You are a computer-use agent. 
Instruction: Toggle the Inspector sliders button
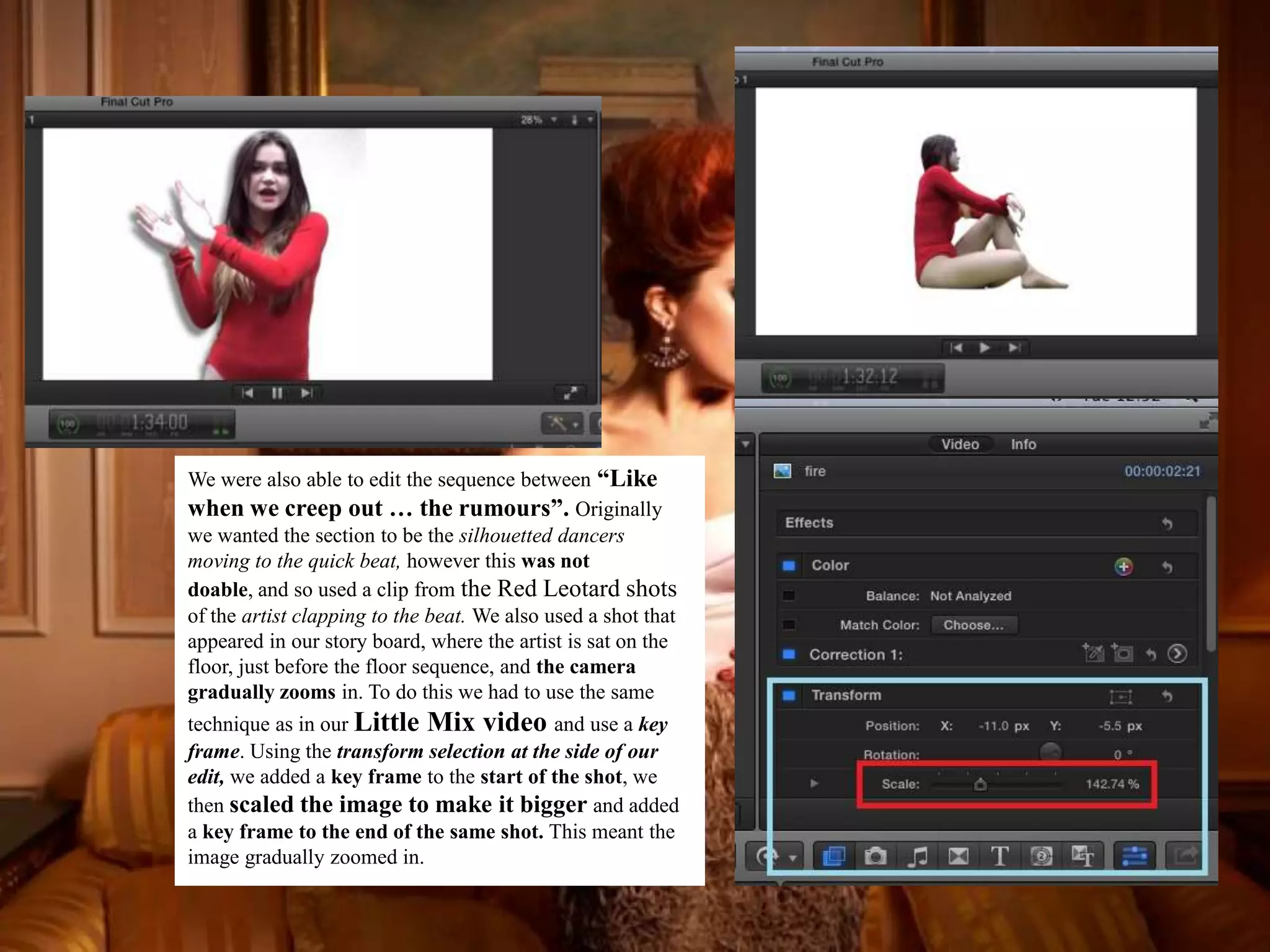point(1134,857)
